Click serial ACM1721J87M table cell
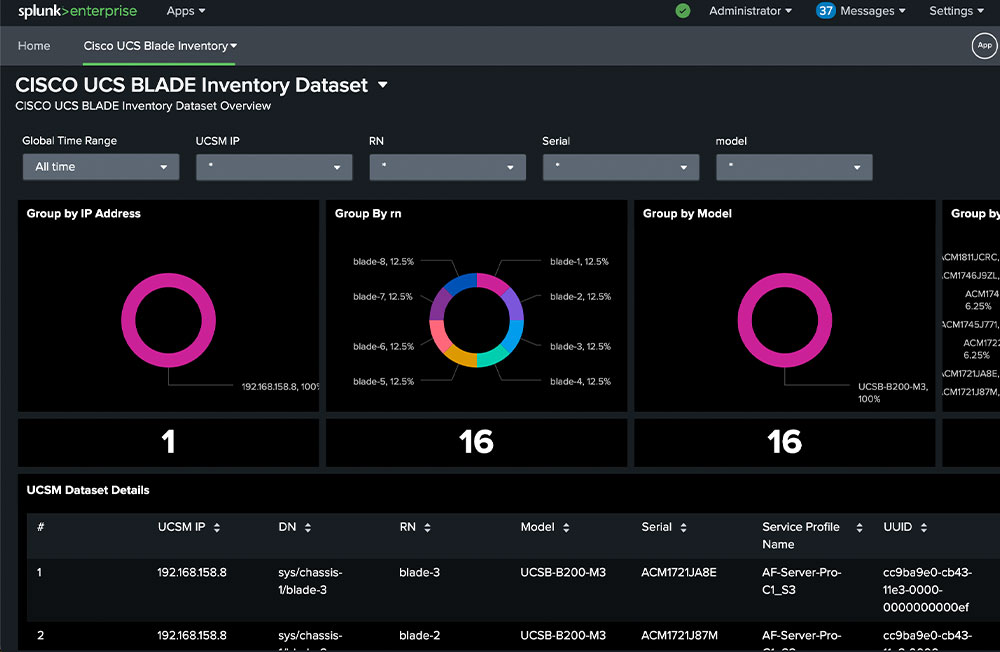 coord(679,635)
